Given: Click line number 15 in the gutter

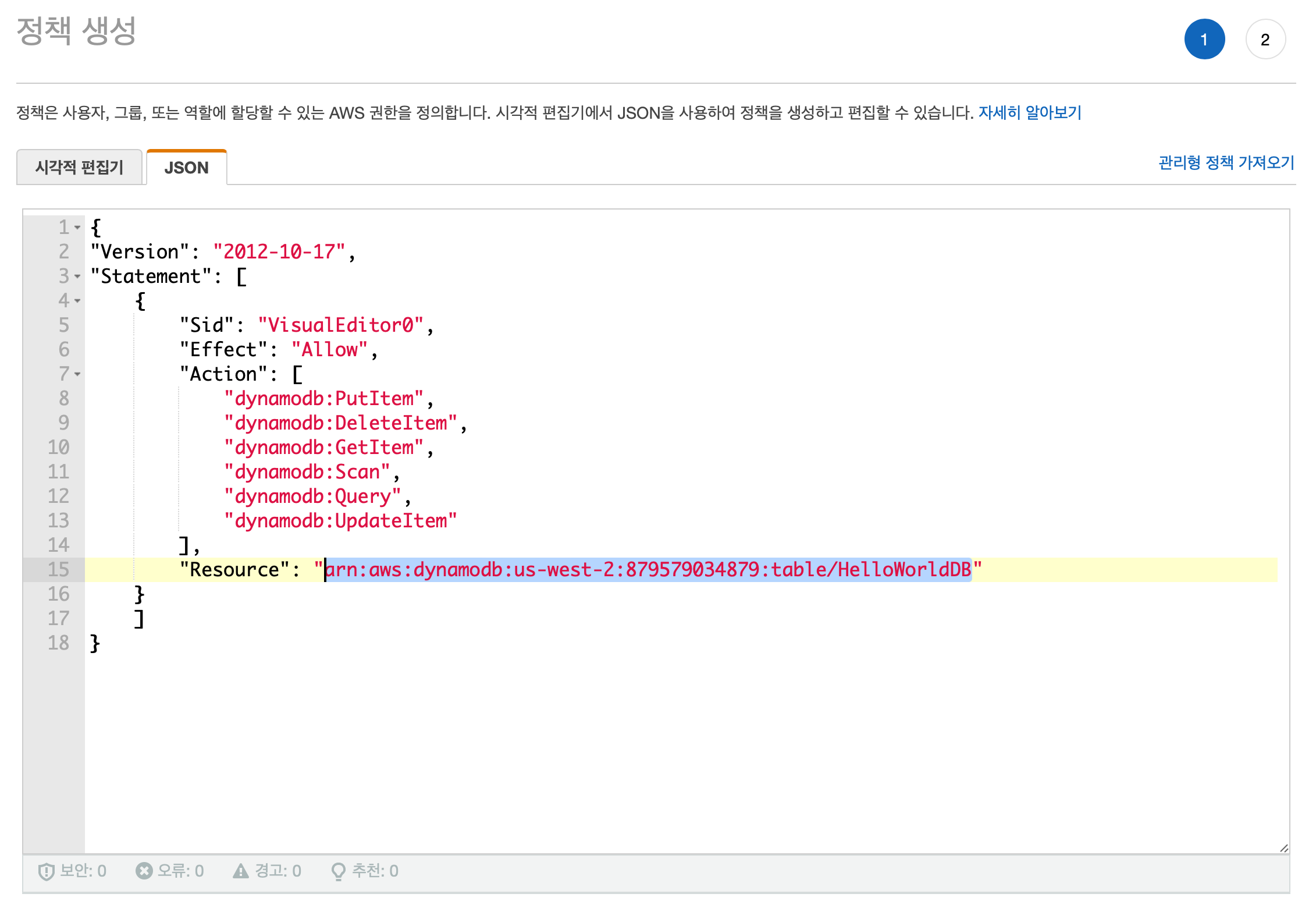Looking at the screenshot, I should tap(58, 570).
